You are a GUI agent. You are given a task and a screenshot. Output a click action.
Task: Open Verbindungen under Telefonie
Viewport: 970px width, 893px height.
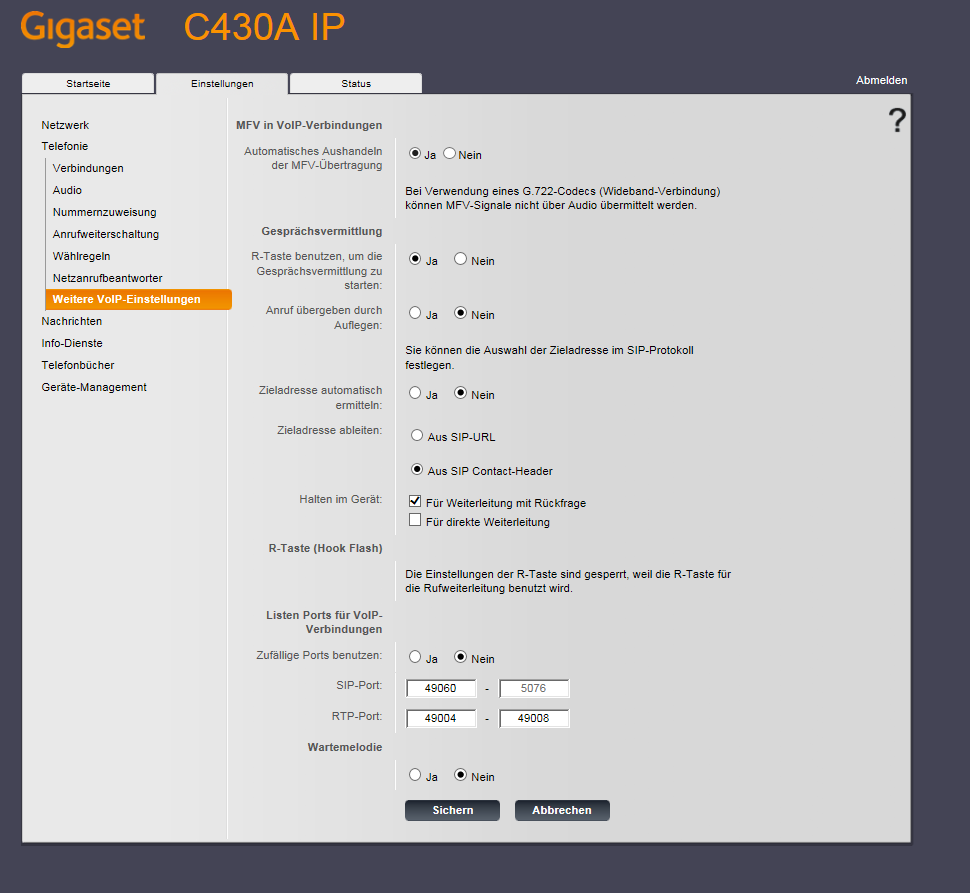[88, 168]
